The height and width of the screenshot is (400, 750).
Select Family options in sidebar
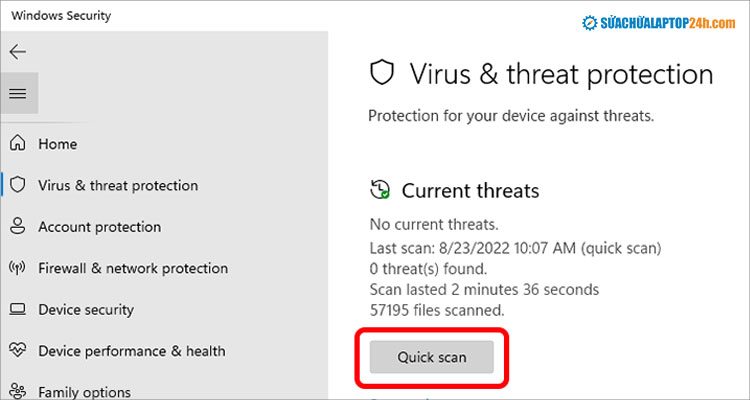pyautogui.click(x=84, y=392)
